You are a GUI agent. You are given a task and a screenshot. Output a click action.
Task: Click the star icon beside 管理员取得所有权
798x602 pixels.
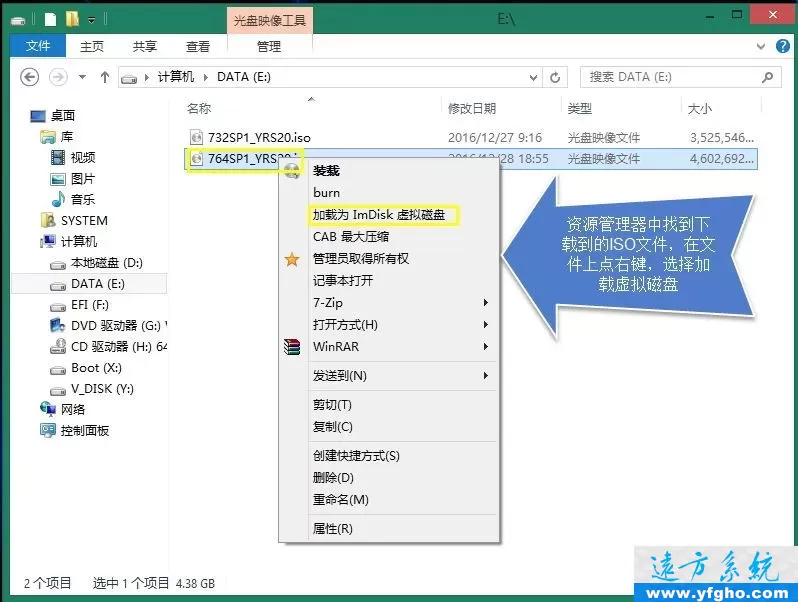pyautogui.click(x=292, y=259)
